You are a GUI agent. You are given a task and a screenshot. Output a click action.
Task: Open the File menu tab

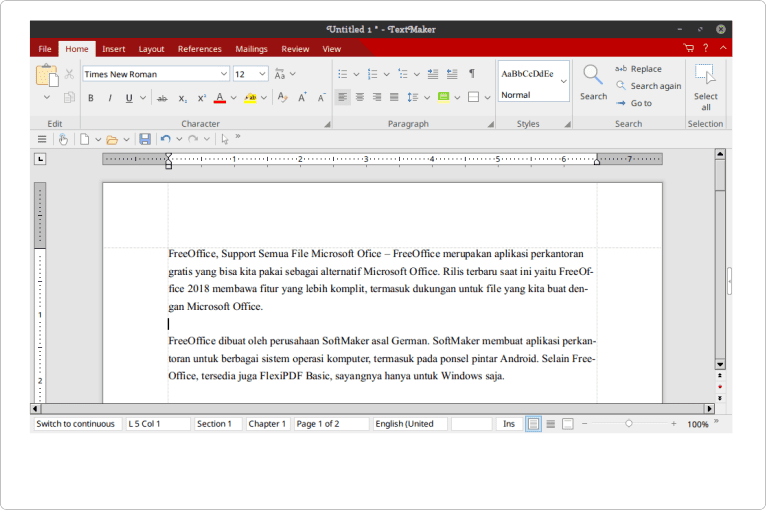45,49
